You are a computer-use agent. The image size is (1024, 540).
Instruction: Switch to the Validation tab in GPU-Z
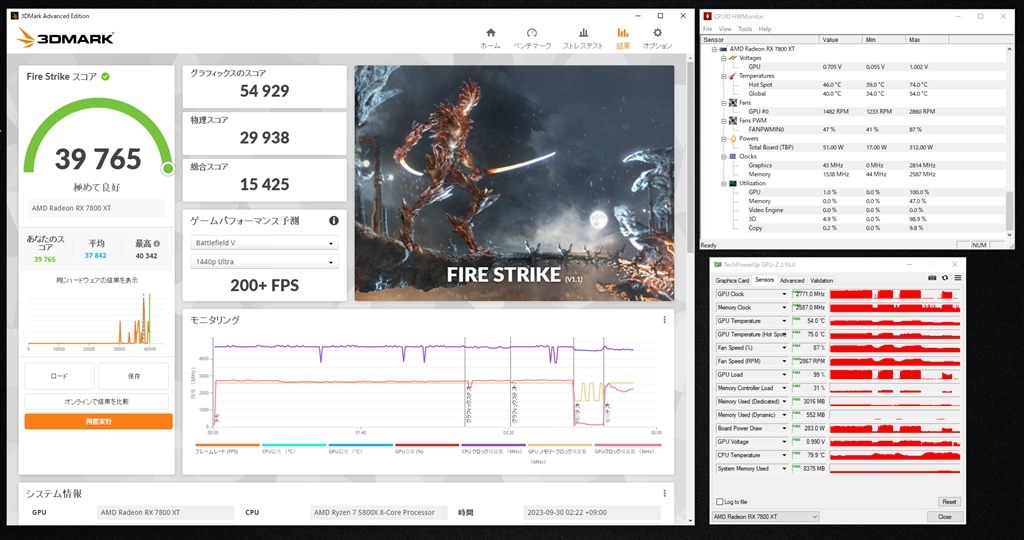pos(822,281)
